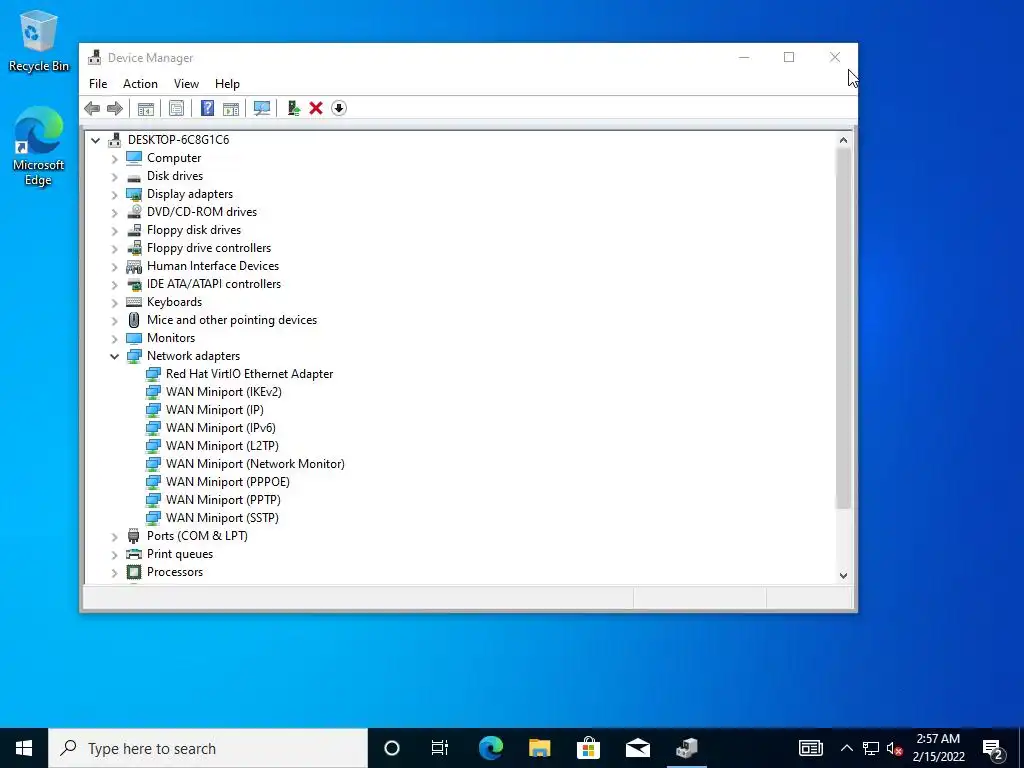Click the taskbar clock and date
Image resolution: width=1024 pixels, height=768 pixels.
[x=938, y=748]
